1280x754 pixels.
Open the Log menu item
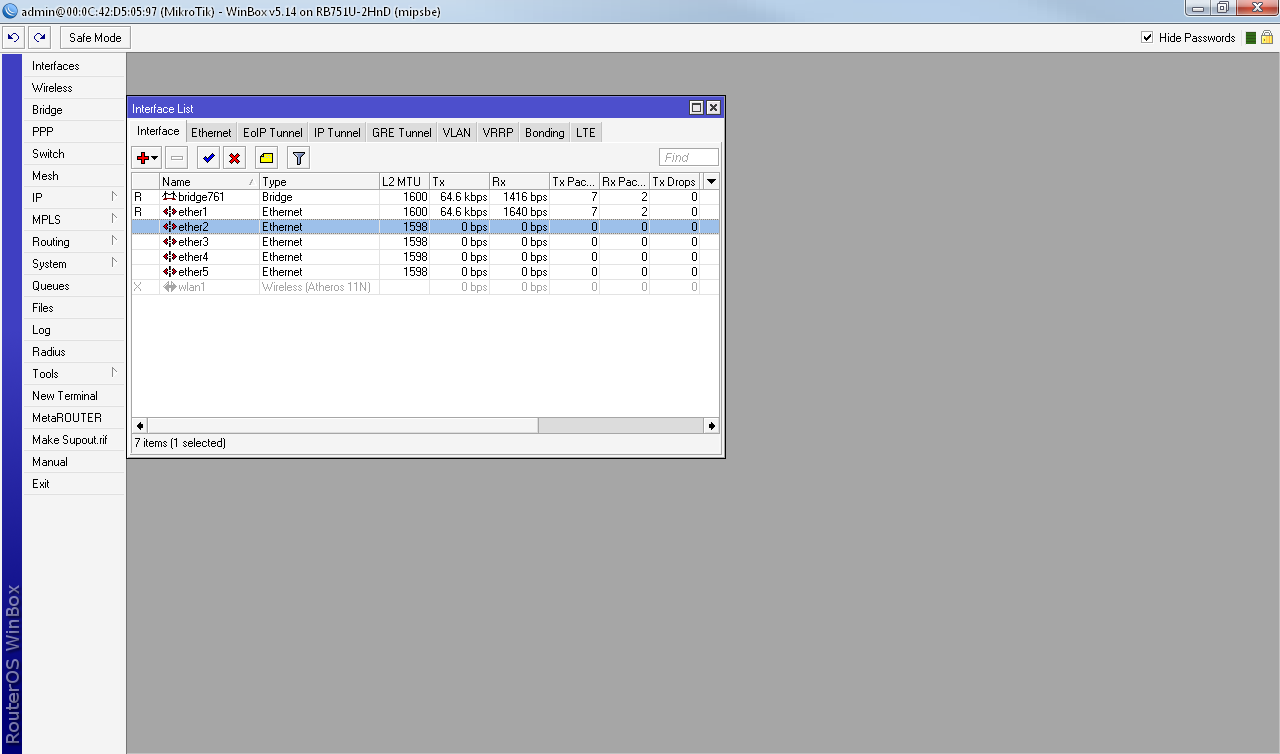(74, 330)
